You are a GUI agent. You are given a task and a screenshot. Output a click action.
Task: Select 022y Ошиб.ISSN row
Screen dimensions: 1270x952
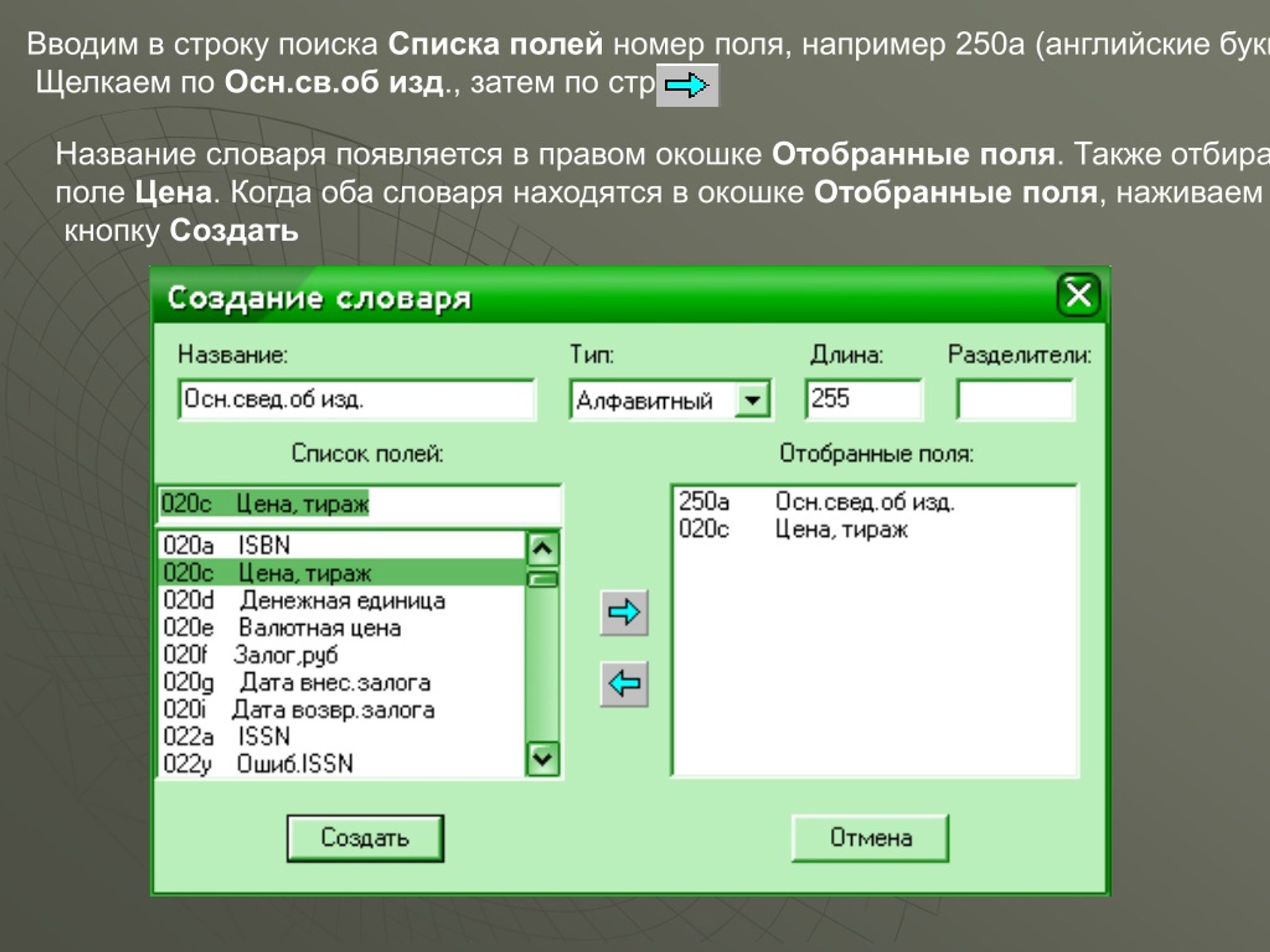pos(342,764)
